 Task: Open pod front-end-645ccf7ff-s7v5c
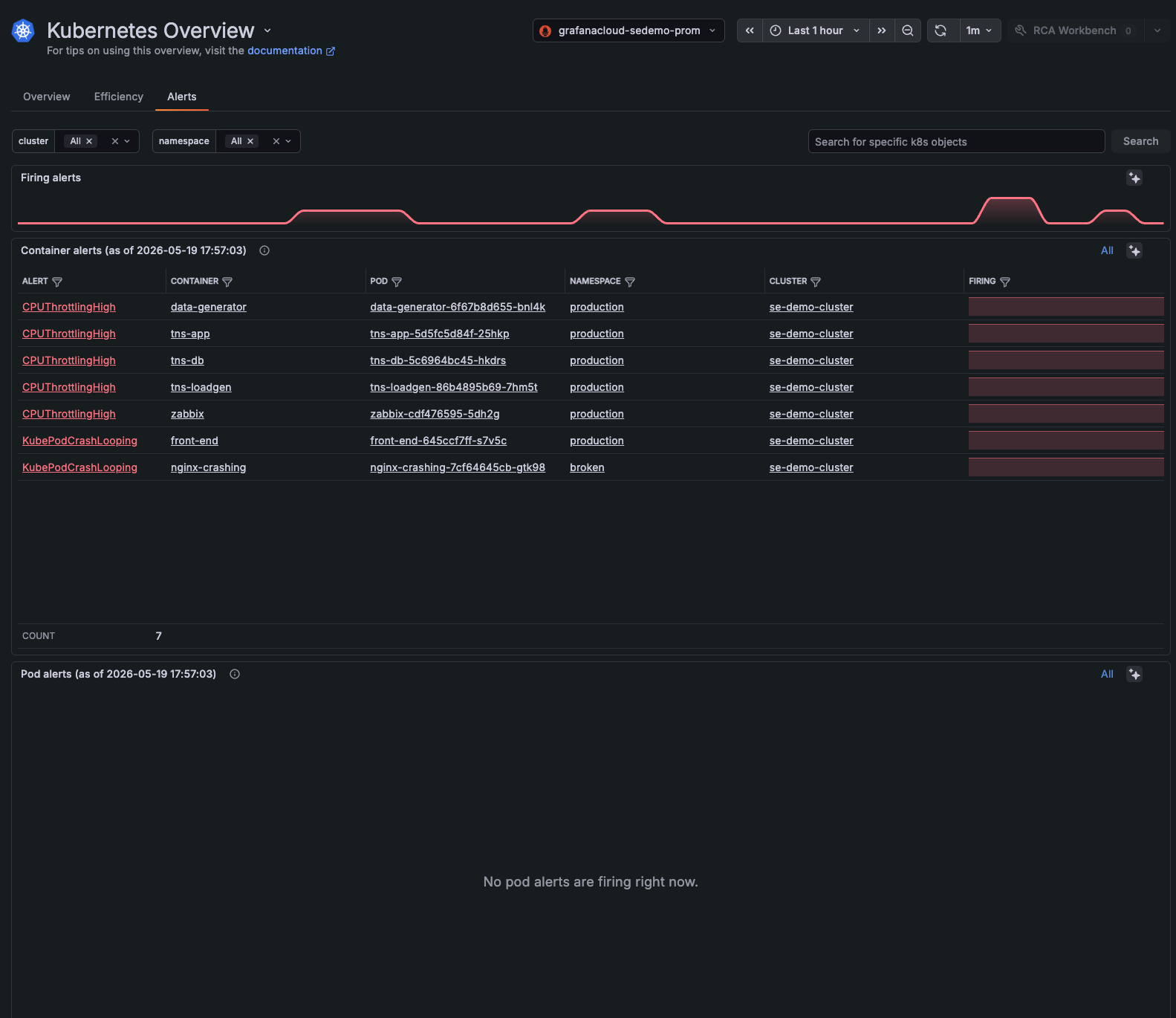[438, 441]
